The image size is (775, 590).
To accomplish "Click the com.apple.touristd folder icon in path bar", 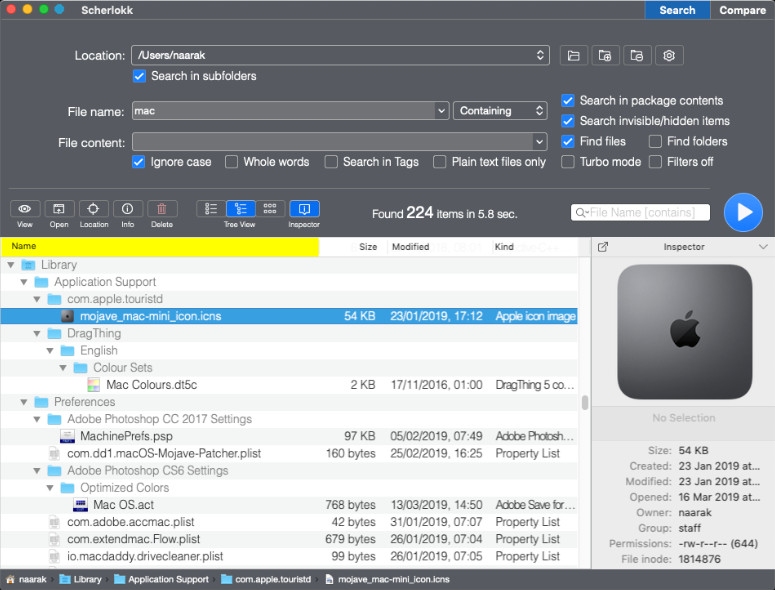I will (226, 580).
